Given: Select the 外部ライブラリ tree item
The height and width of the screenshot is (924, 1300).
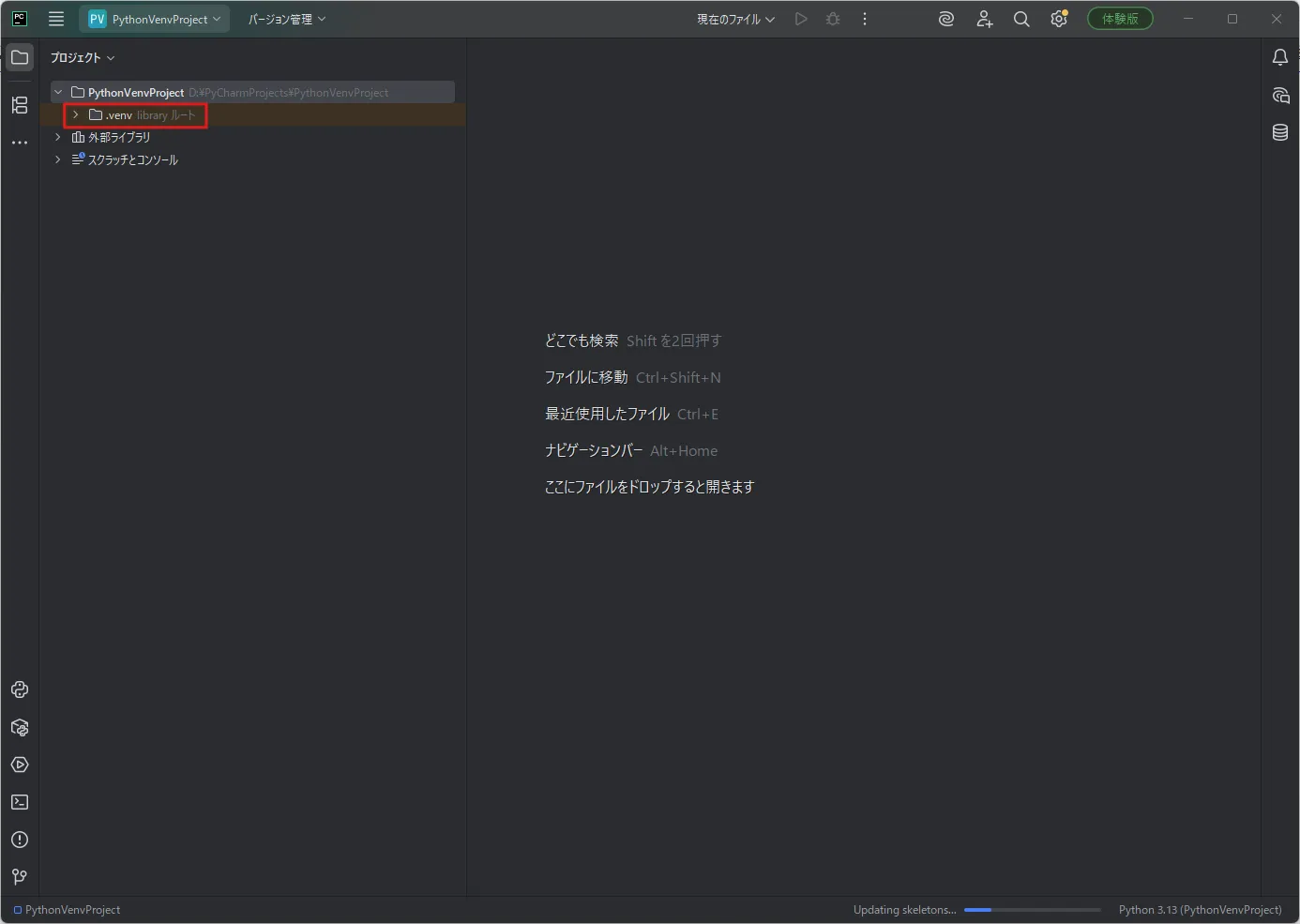Looking at the screenshot, I should (111, 137).
